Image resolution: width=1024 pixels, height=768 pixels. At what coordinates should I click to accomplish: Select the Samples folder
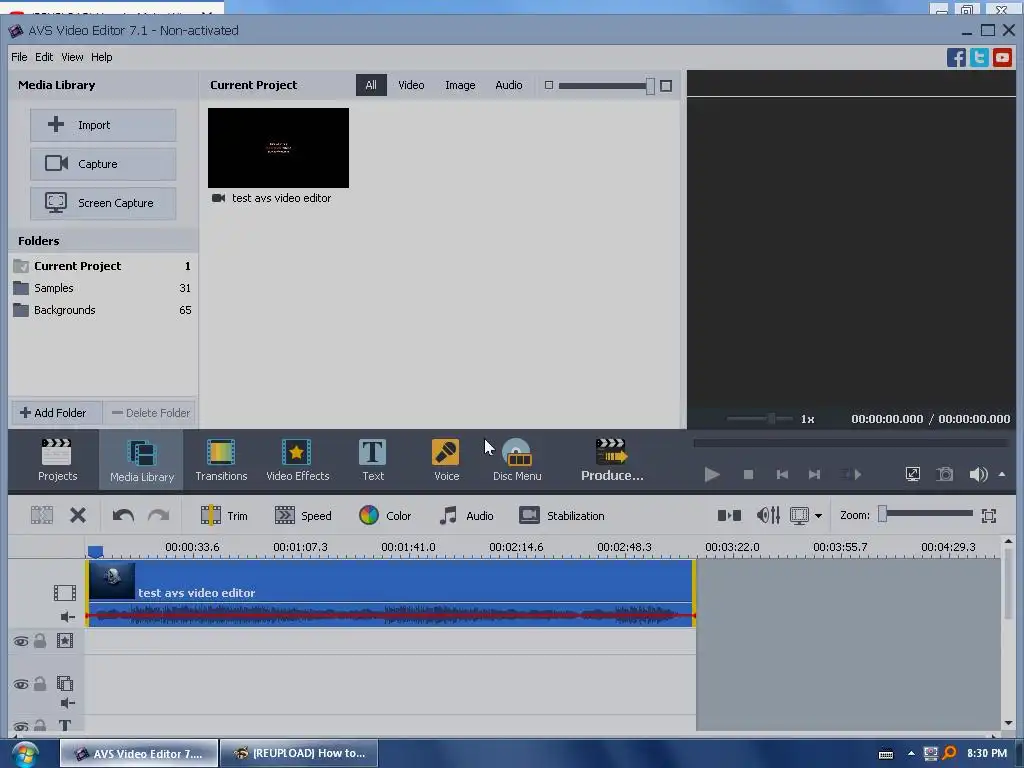(103, 288)
